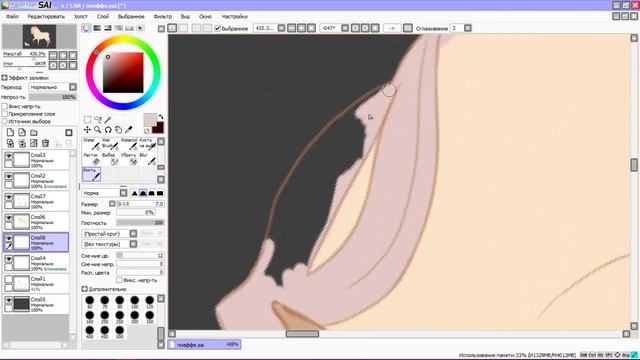640x360 pixels.
Task: Show the Слой1 layer
Action: coord(8,279)
